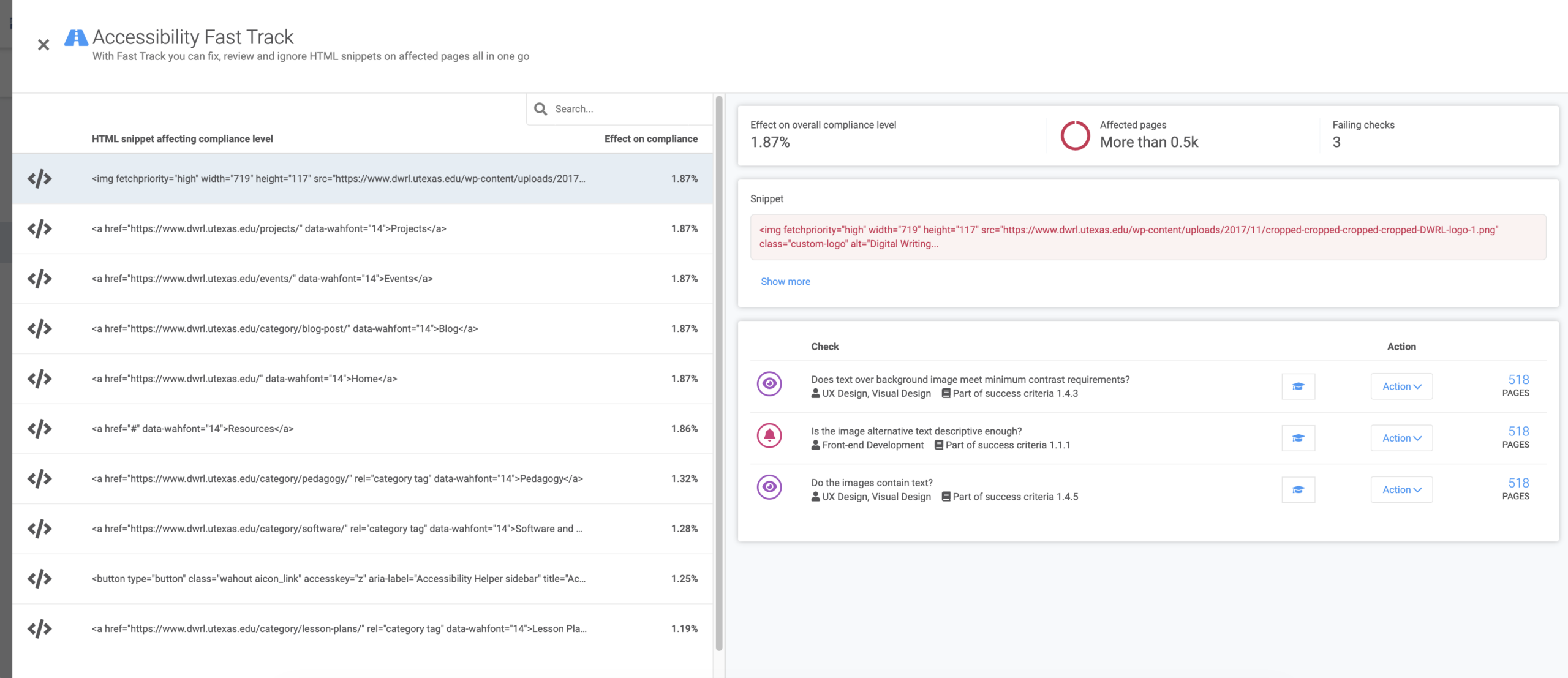Image resolution: width=1568 pixels, height=678 pixels.
Task: Select the Pedagogy category snippet row
Action: [x=363, y=479]
